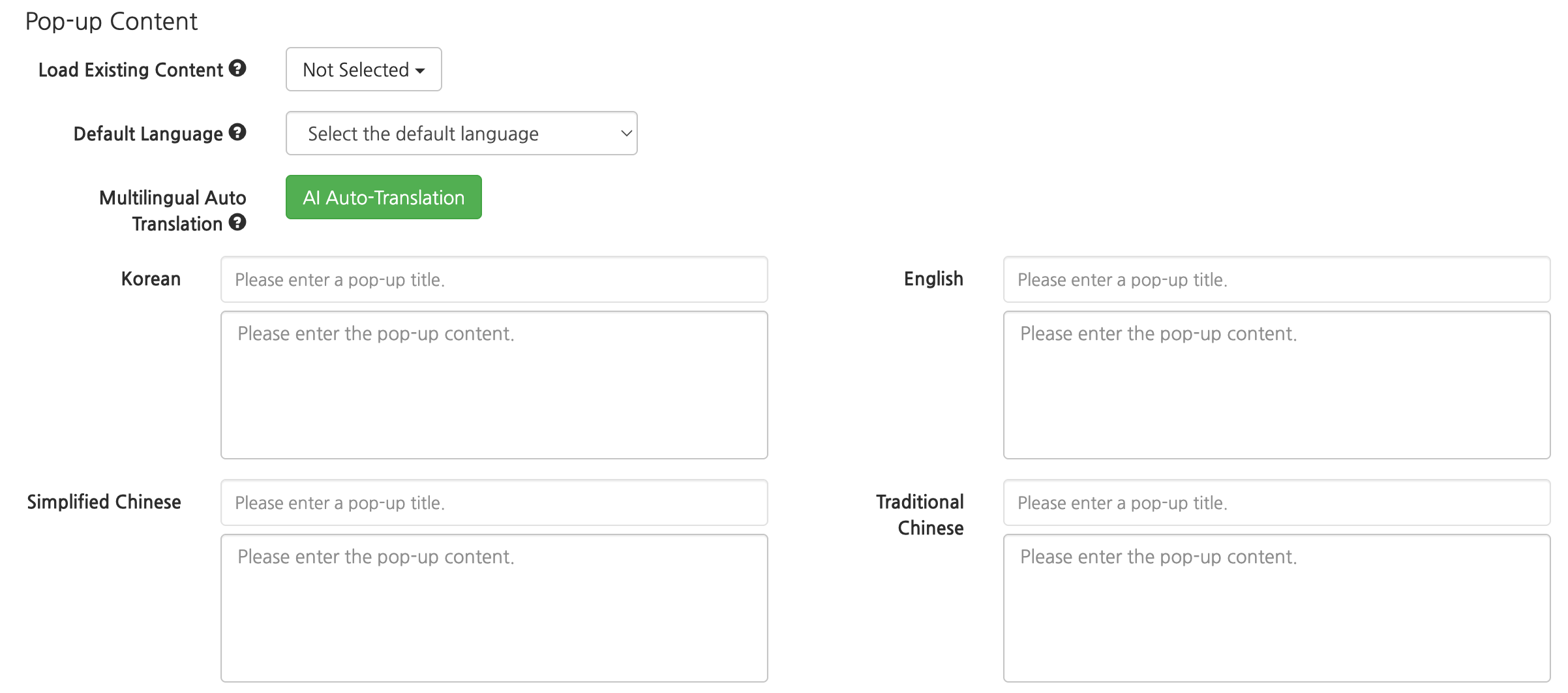Click the help icon next to Default Language

click(237, 132)
